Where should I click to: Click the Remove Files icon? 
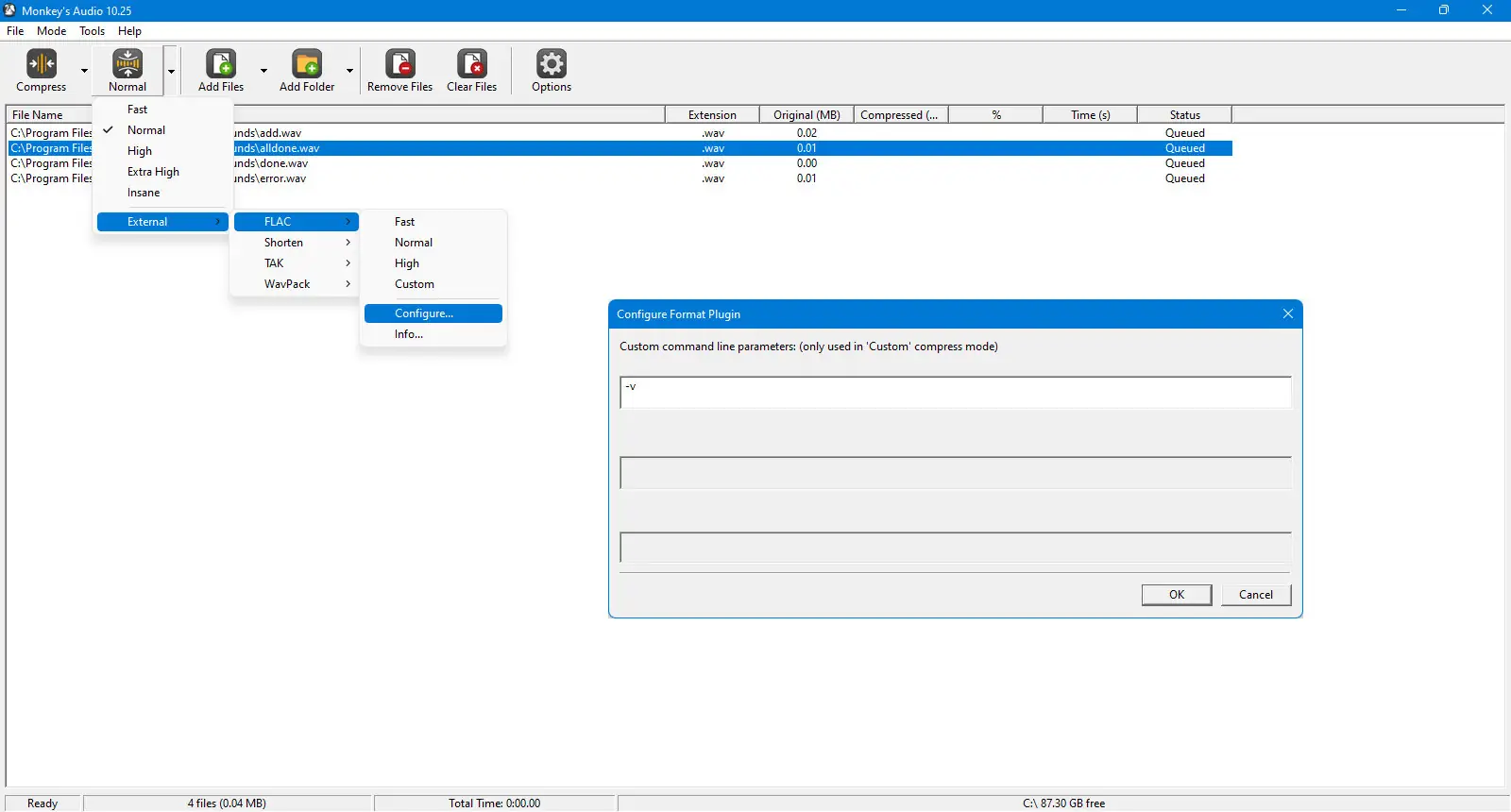(x=400, y=64)
